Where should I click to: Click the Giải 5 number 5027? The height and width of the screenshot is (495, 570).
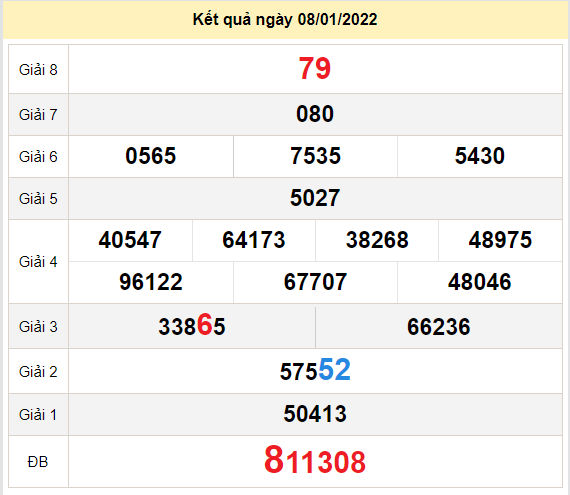[315, 198]
